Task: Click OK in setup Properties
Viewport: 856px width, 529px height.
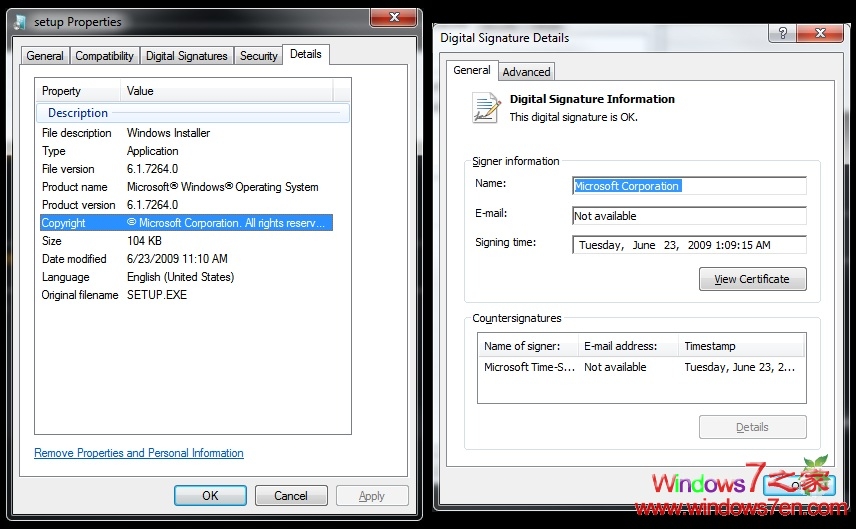Action: [x=210, y=496]
